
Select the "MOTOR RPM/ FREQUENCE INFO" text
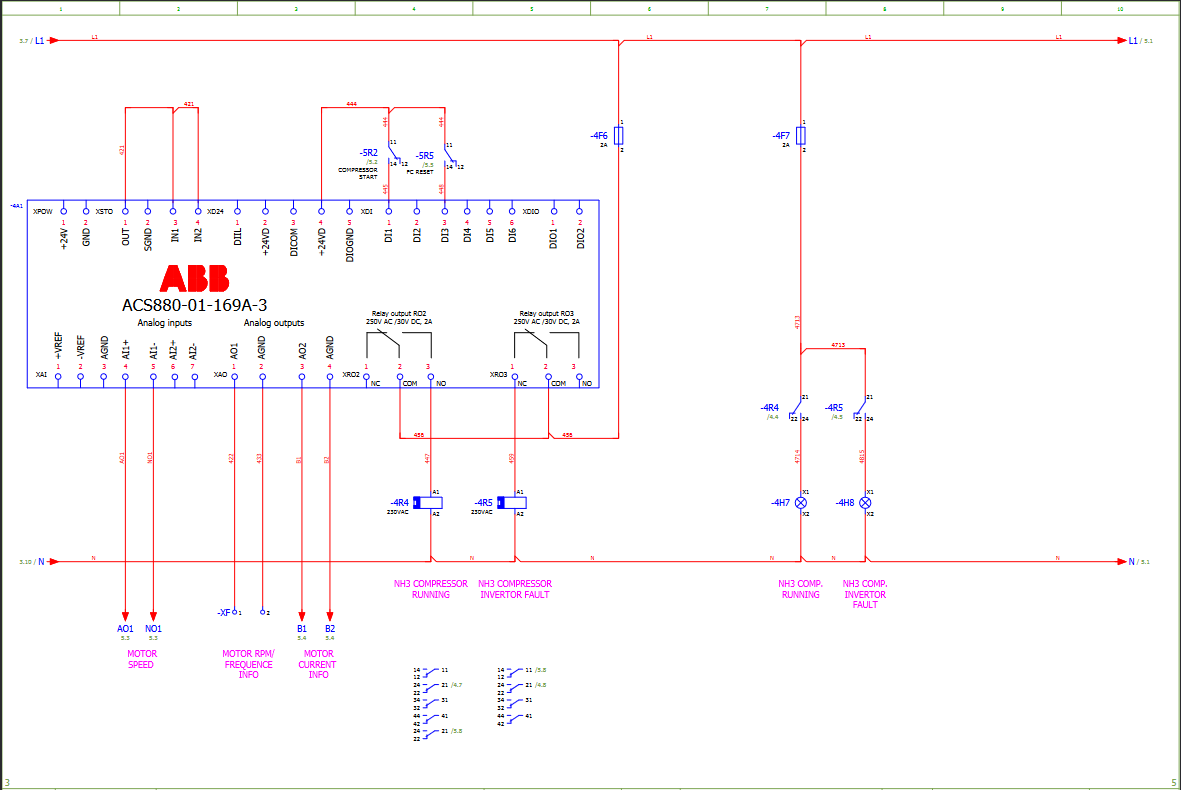tap(249, 664)
